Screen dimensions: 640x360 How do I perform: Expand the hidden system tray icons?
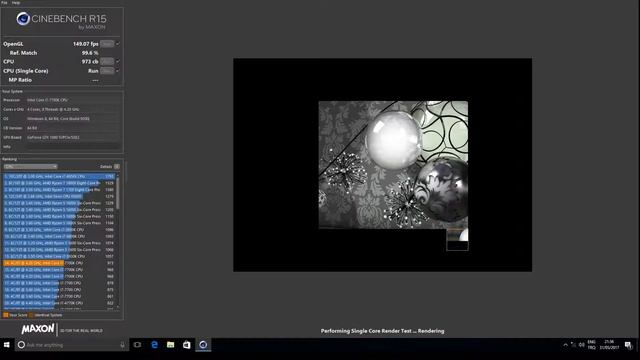[x=565, y=345]
